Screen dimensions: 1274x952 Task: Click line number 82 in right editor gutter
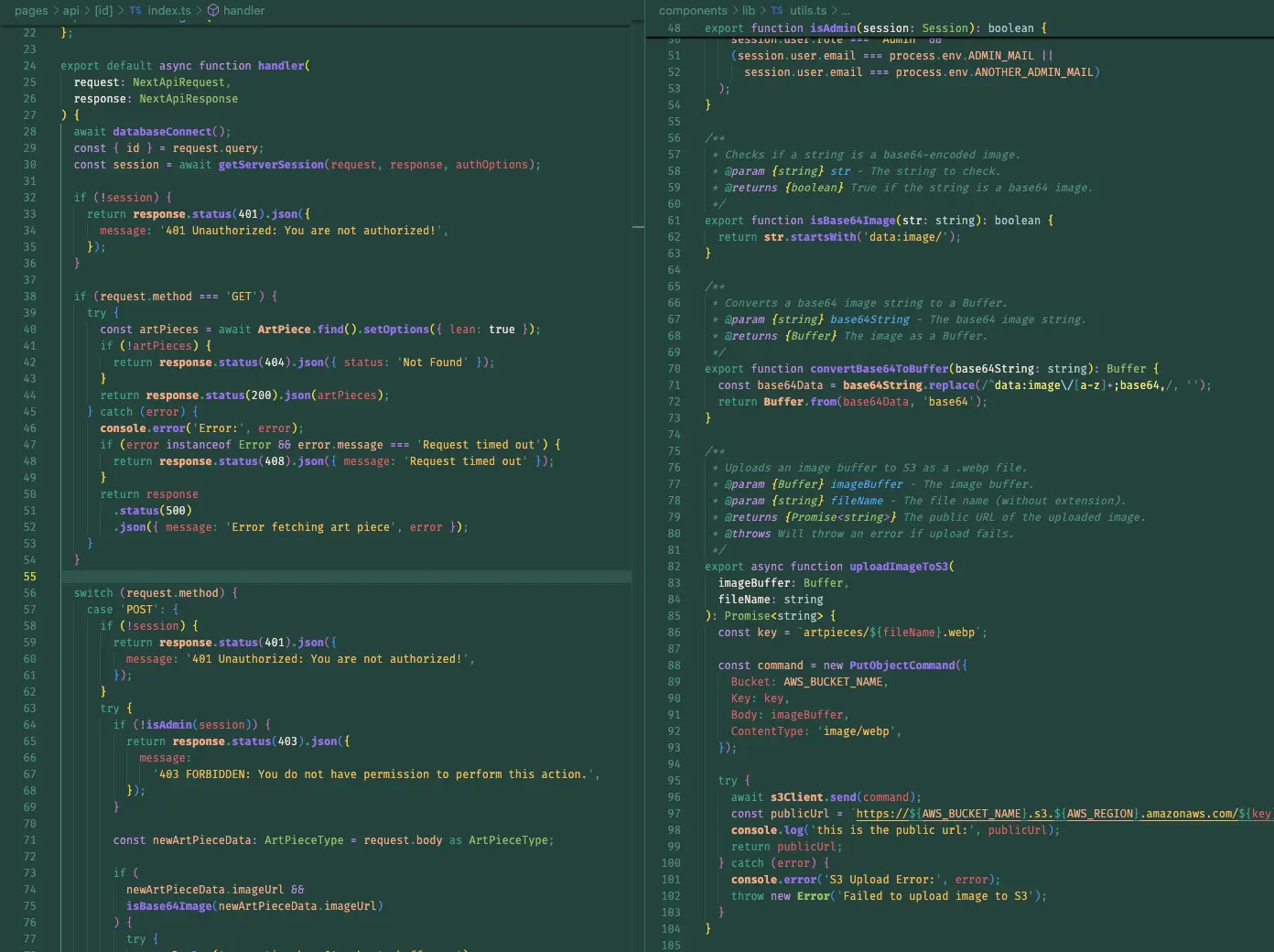[674, 567]
